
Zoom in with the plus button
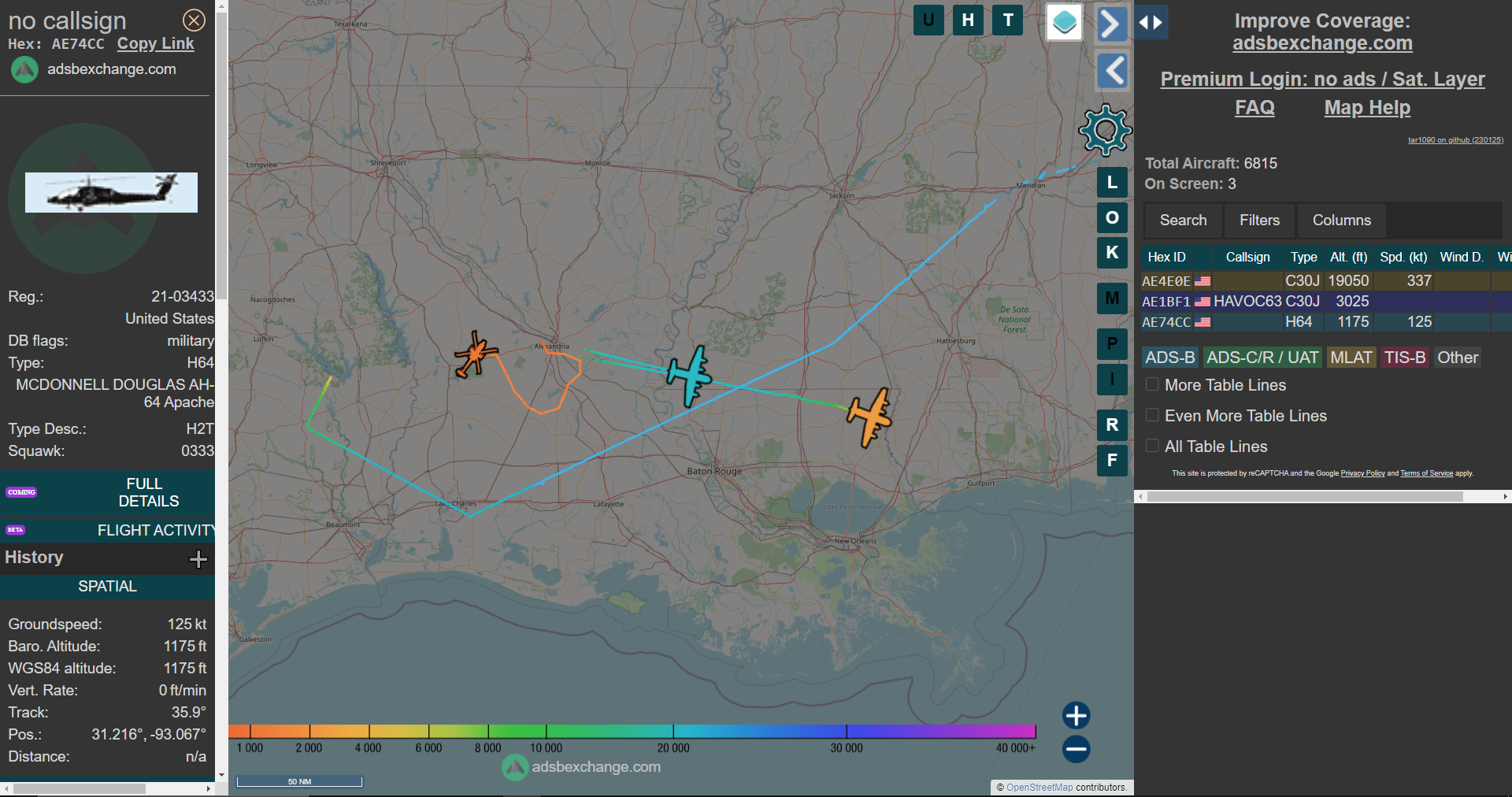(x=1076, y=715)
